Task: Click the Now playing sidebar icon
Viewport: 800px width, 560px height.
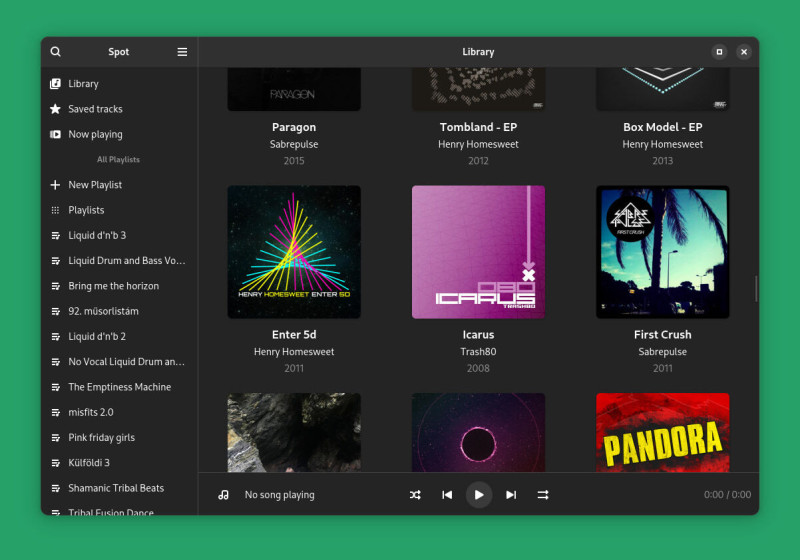Action: pos(55,134)
